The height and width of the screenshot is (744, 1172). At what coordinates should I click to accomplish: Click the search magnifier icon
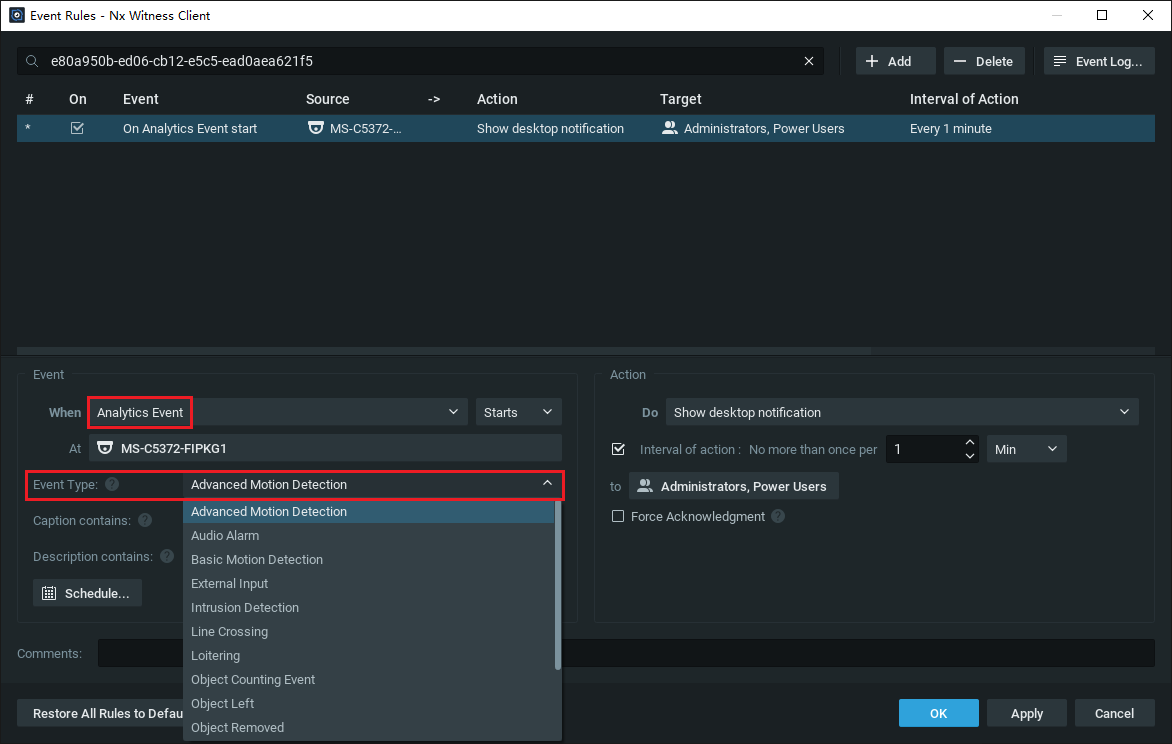coord(32,61)
